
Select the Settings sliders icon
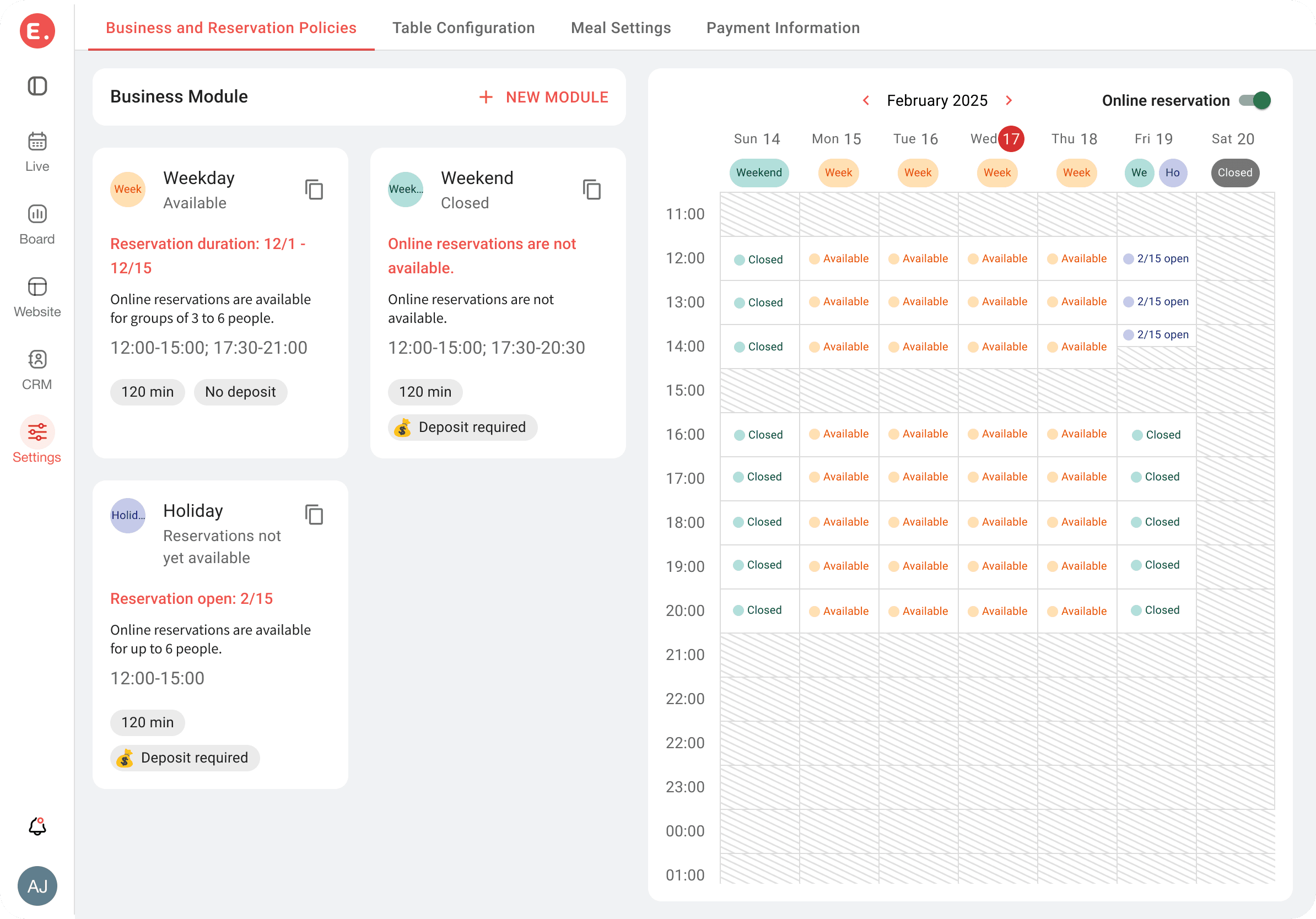click(37, 431)
